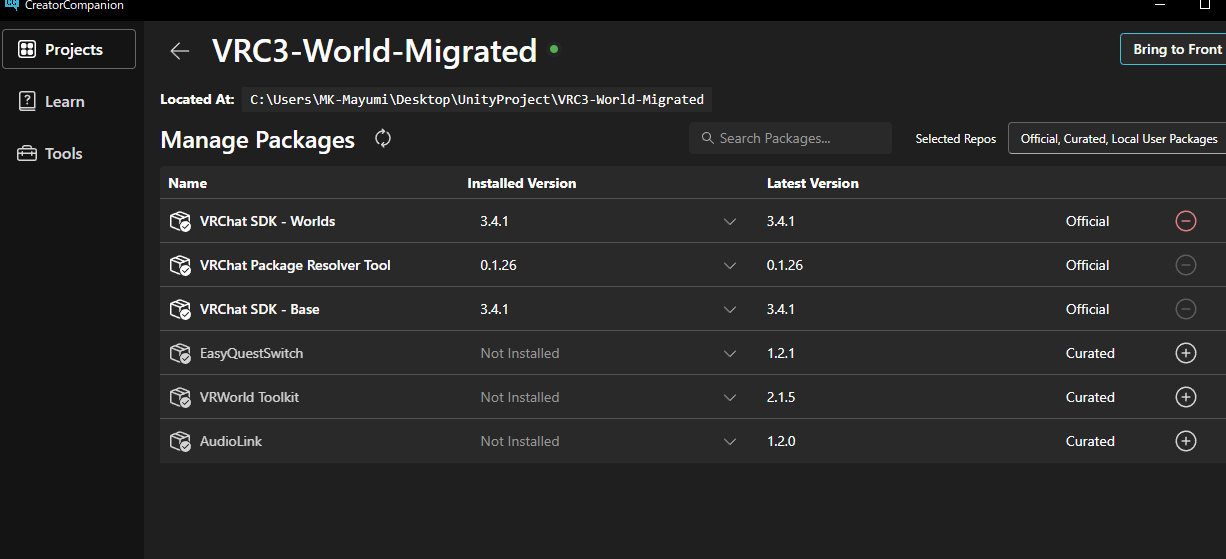Expand version dropdown for VRChat SDK - Worlds
1226x559 pixels.
(730, 221)
